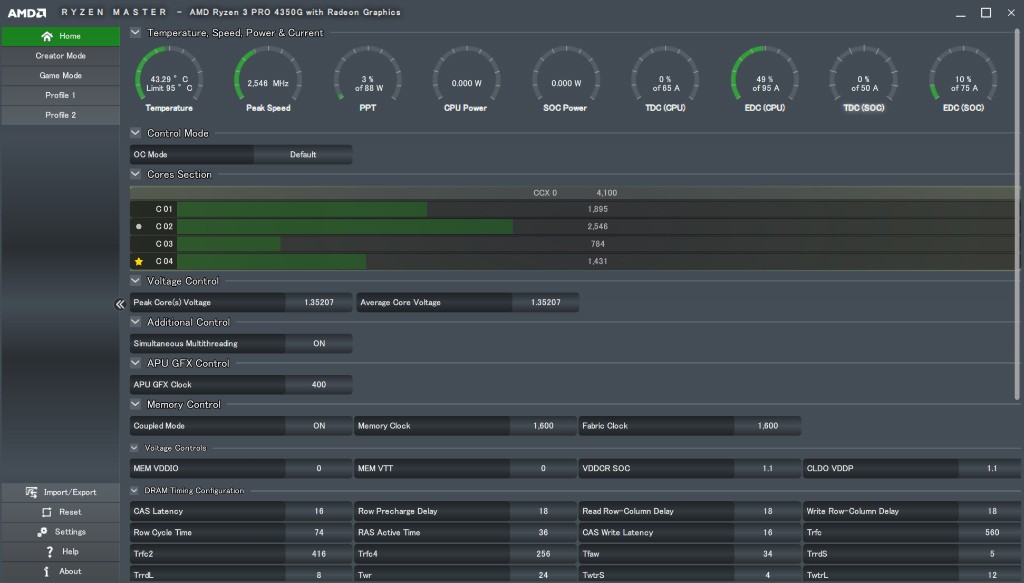Collapse the Cores Section
Image resolution: width=1024 pixels, height=583 pixels.
[x=136, y=174]
